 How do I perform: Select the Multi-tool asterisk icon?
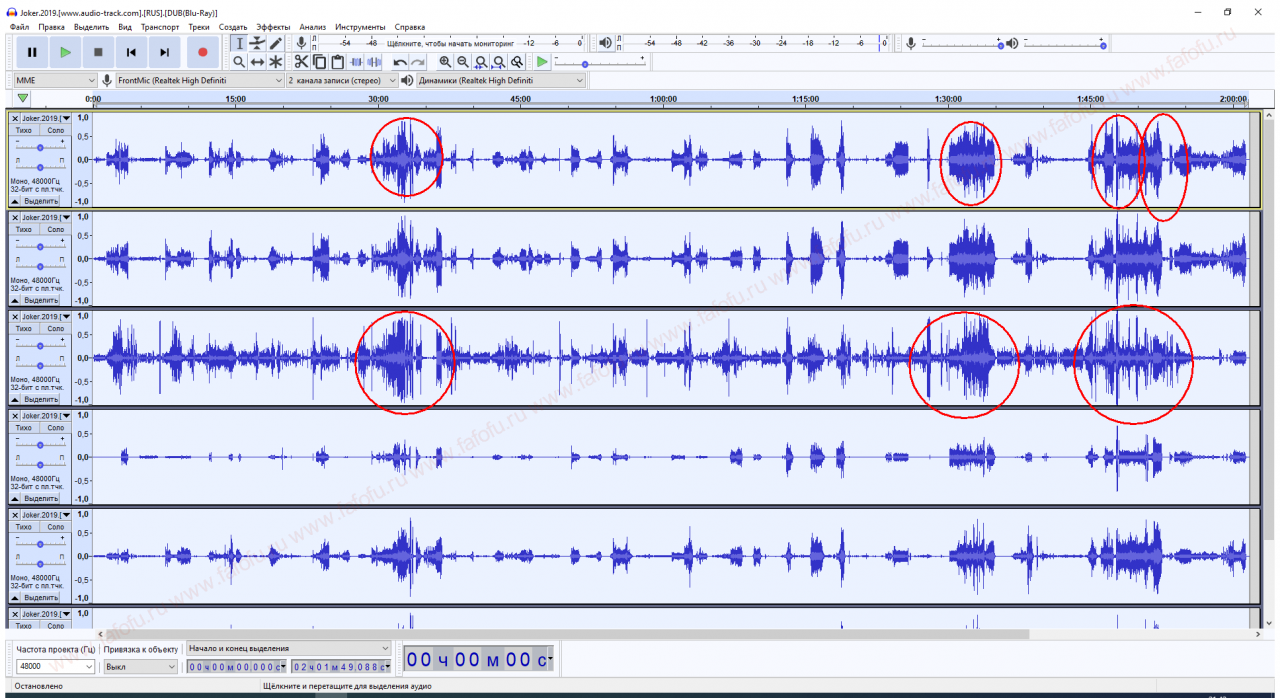275,62
